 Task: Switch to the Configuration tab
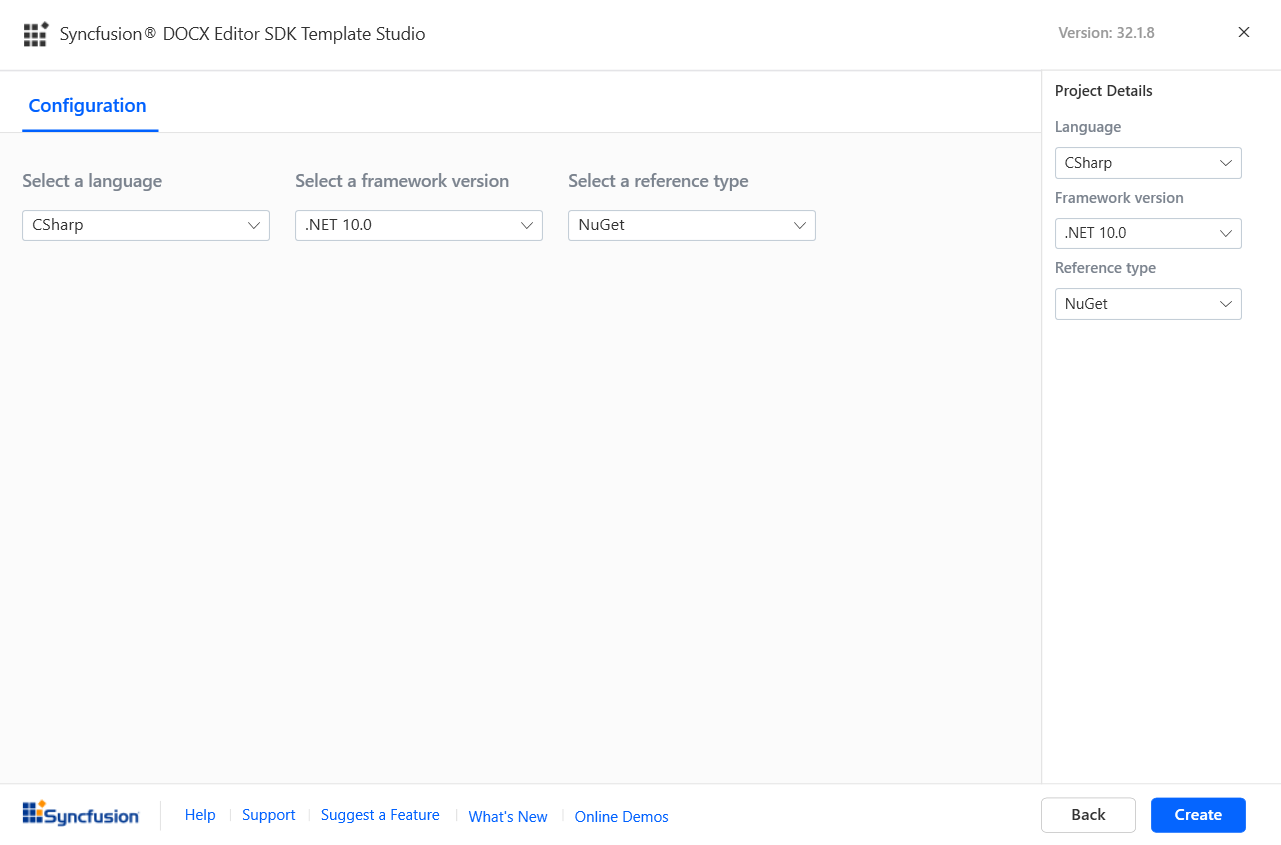(x=88, y=106)
